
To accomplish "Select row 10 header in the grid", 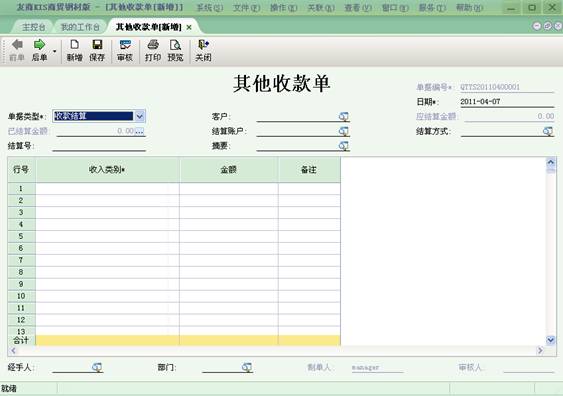I will pos(21,296).
